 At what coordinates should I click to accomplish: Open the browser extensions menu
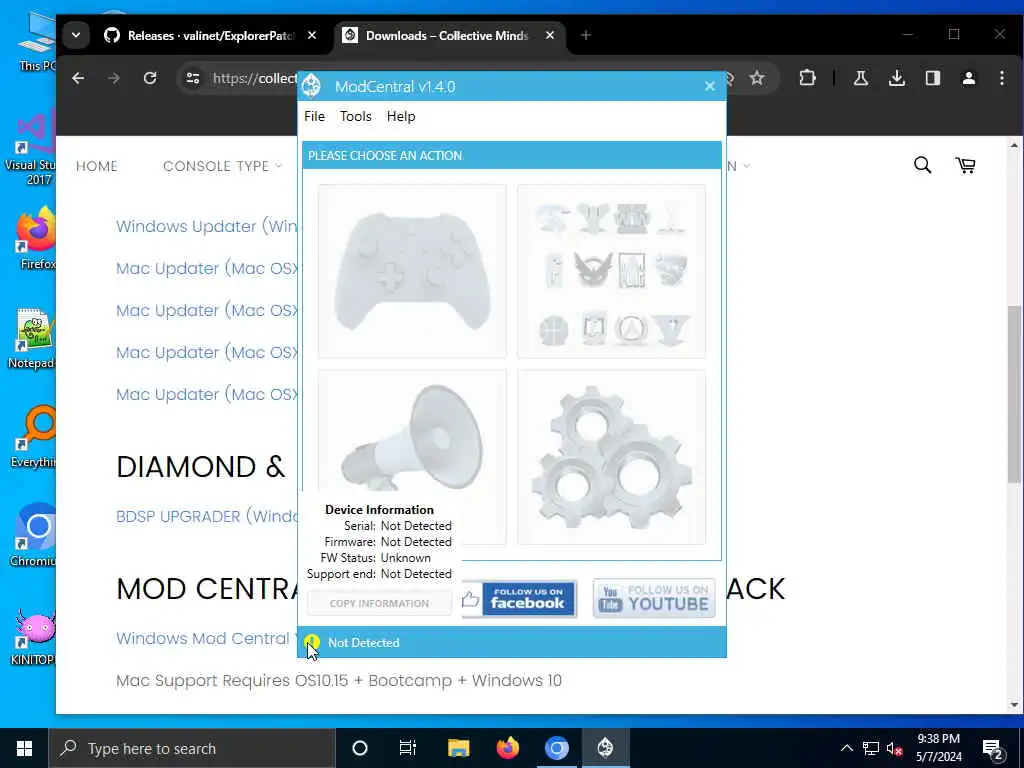808,78
